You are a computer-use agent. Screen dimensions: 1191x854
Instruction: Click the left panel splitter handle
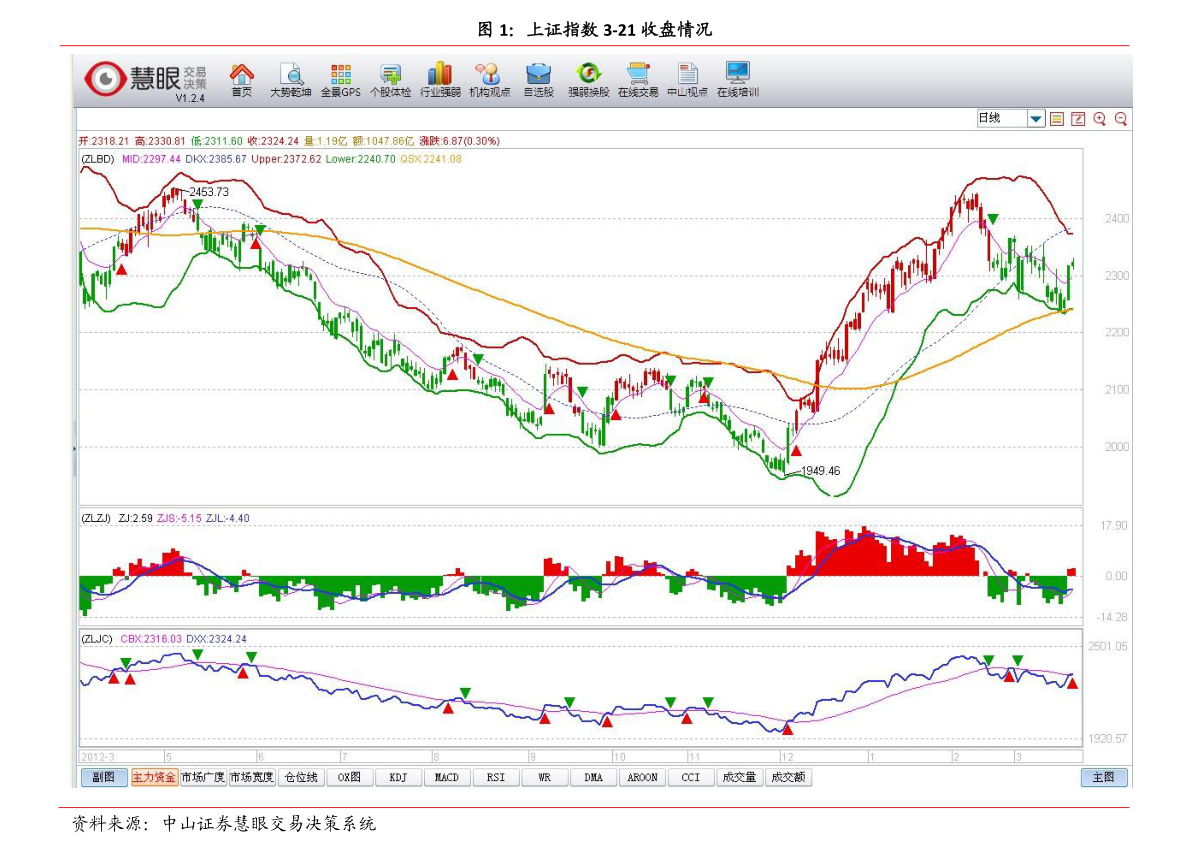coord(74,448)
